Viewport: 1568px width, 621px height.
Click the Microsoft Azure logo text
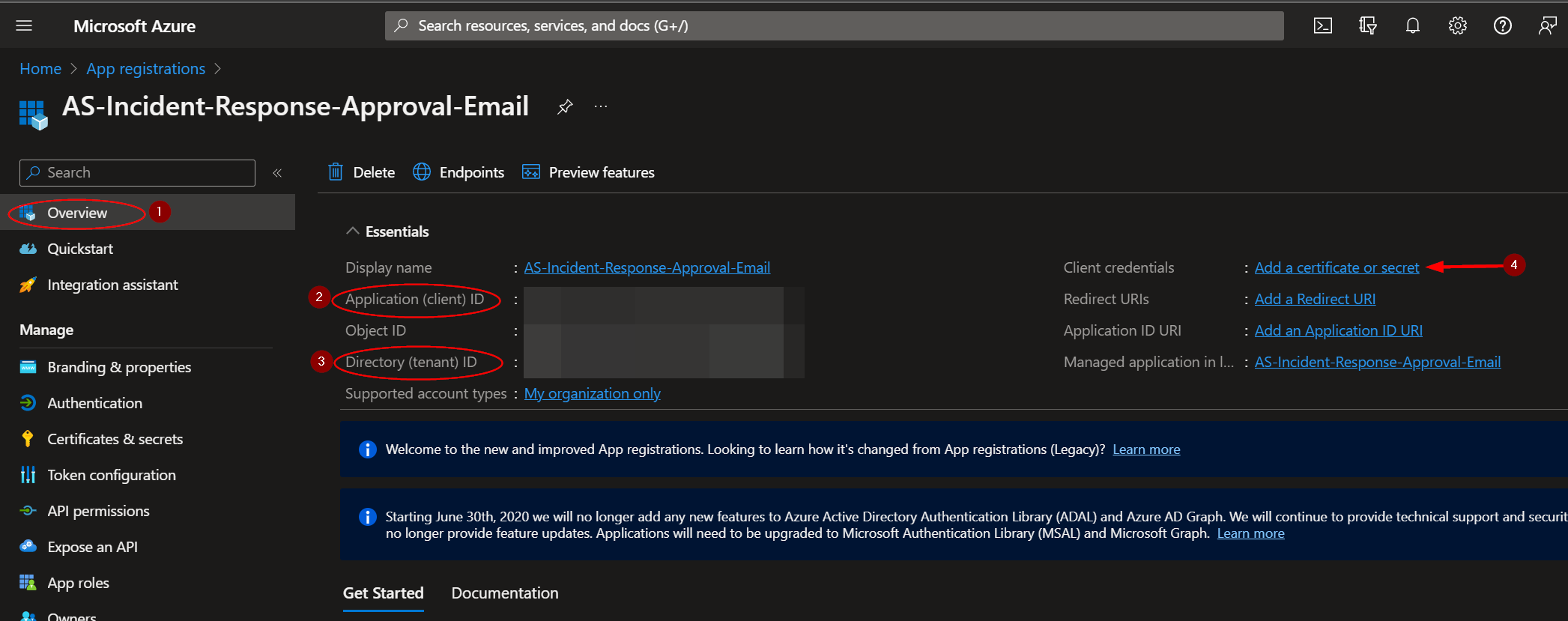click(x=134, y=26)
